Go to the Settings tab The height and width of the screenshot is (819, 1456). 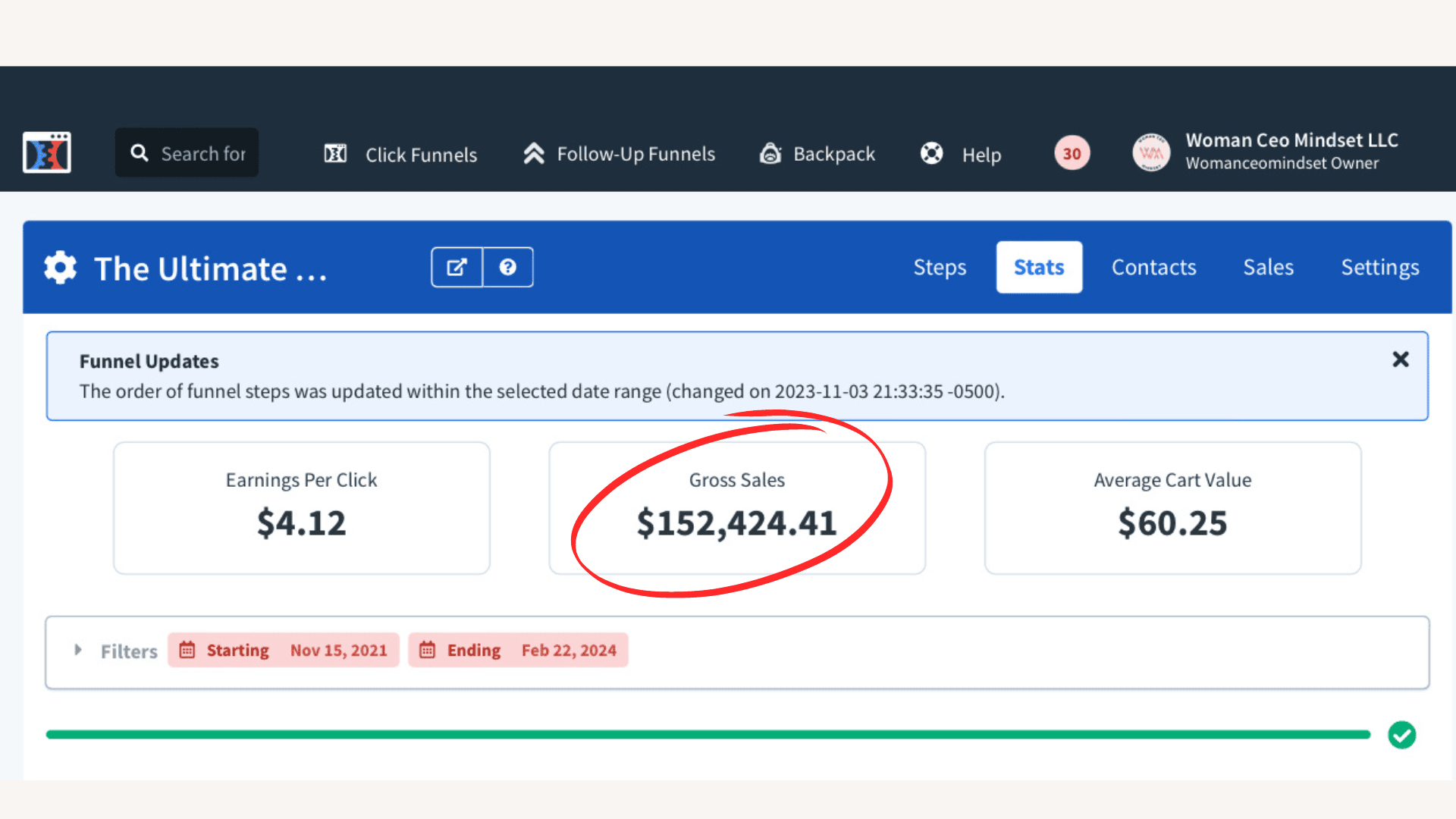point(1379,267)
